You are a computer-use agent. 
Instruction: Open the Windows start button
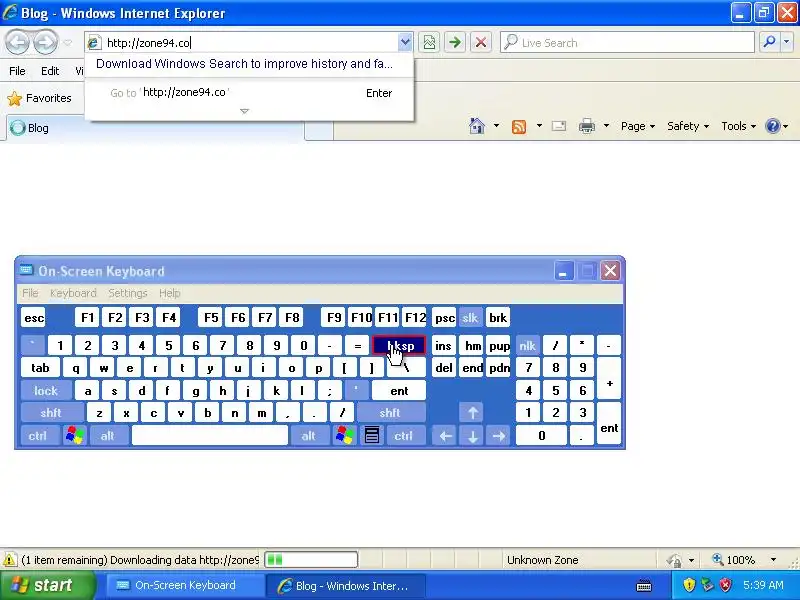coord(47,585)
